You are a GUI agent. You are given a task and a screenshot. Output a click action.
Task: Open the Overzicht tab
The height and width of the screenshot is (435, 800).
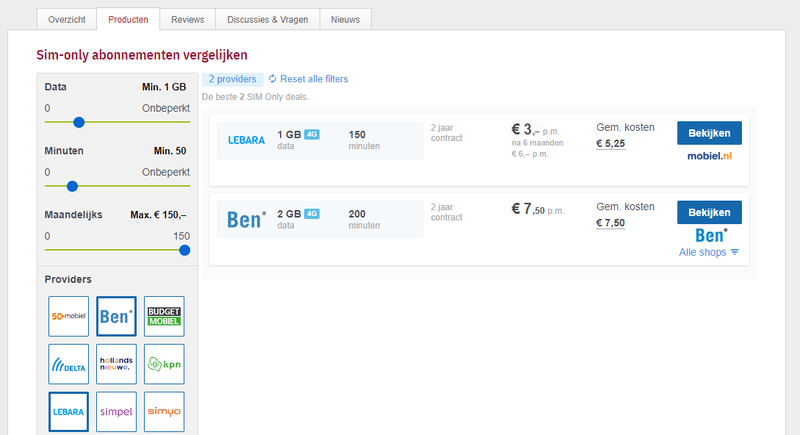tap(67, 19)
